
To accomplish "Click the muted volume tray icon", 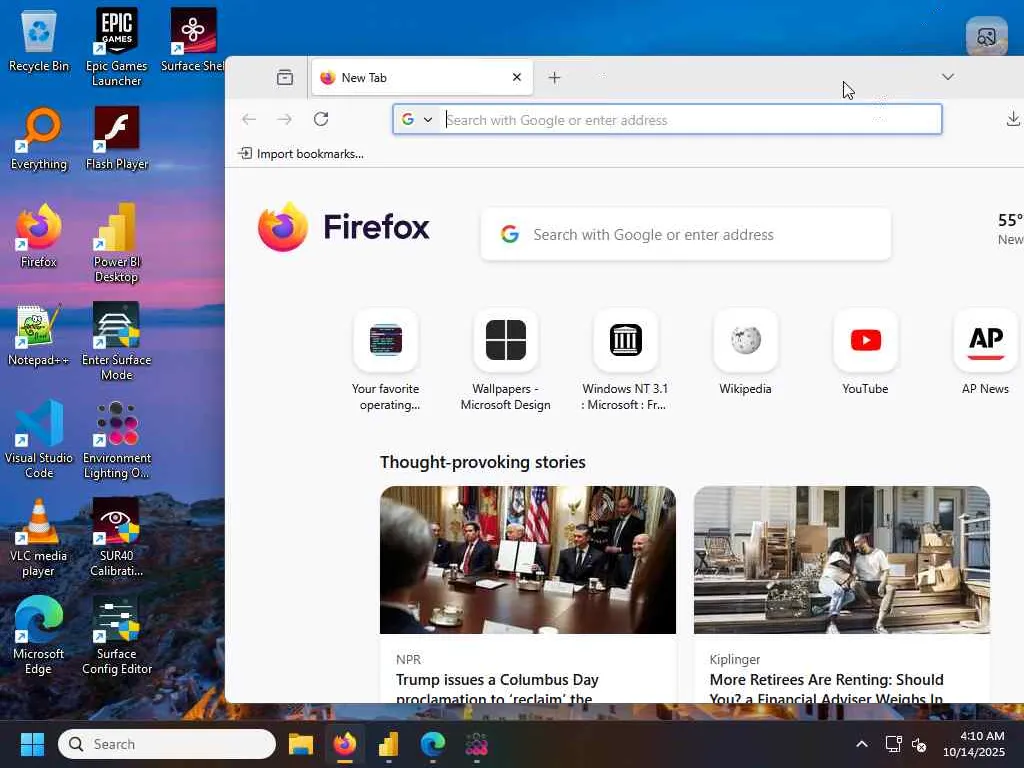I will coord(919,744).
